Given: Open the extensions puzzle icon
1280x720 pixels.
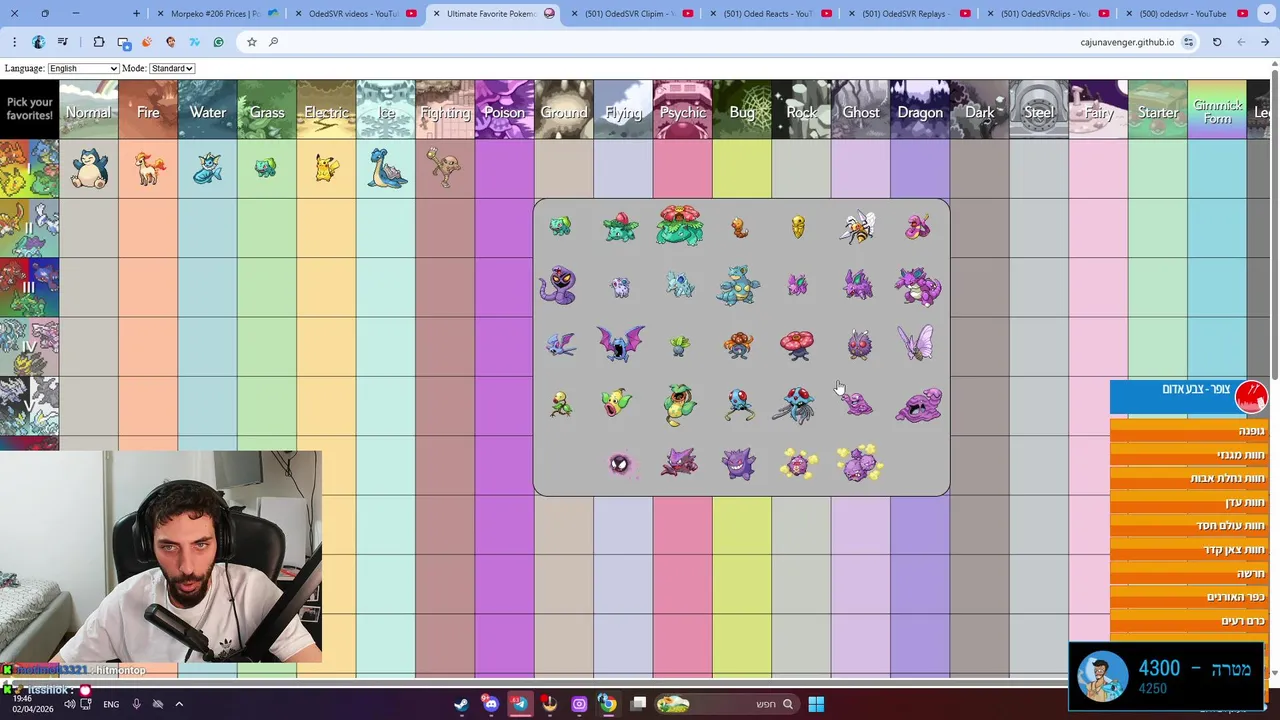Looking at the screenshot, I should [98, 42].
